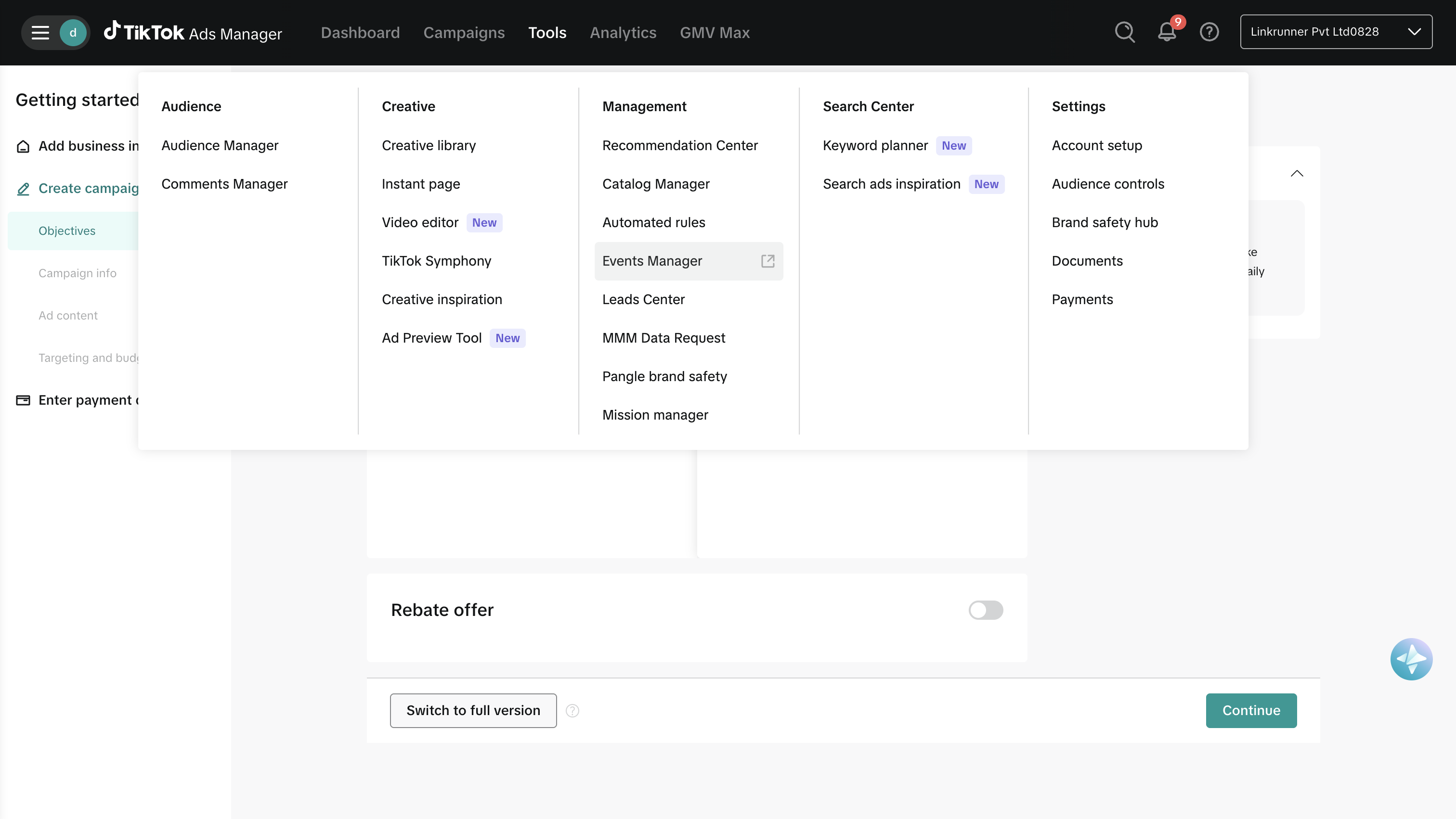Open the search magnifier icon
This screenshot has width=1456, height=819.
pos(1125,32)
